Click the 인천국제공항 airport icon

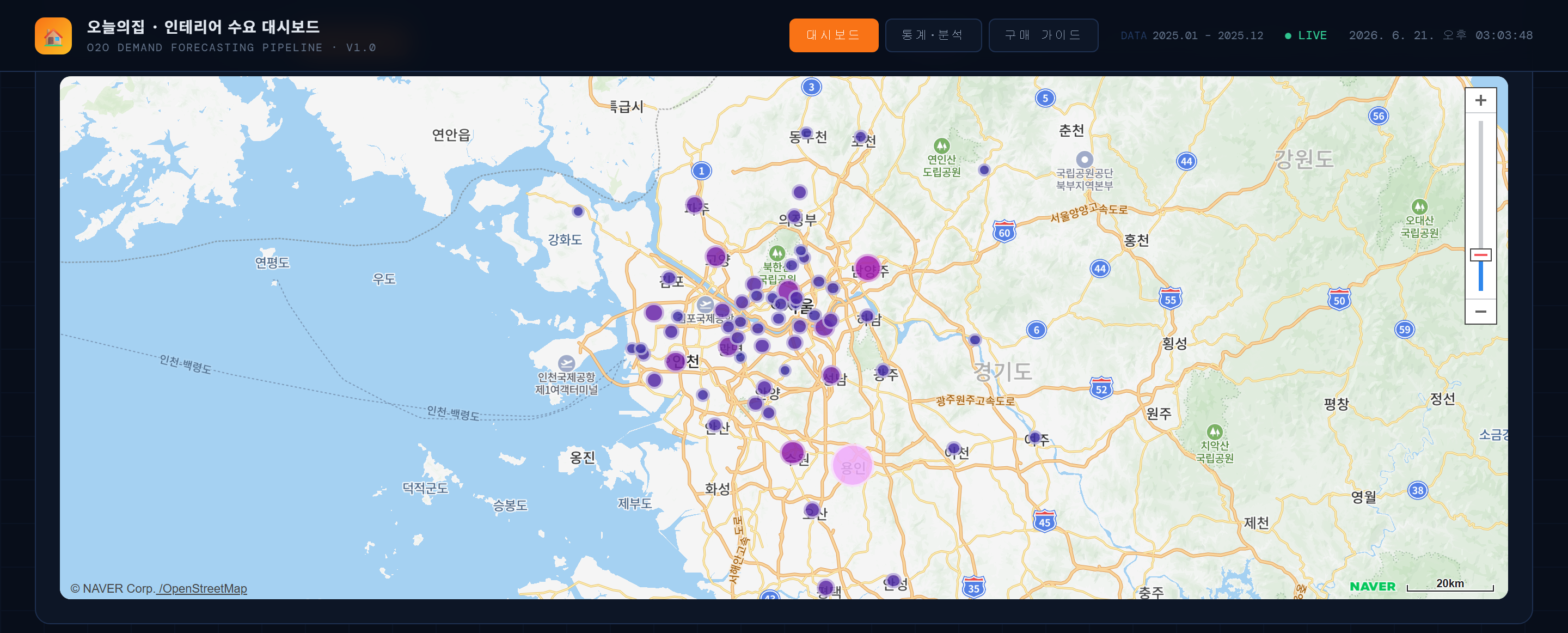coord(566,364)
